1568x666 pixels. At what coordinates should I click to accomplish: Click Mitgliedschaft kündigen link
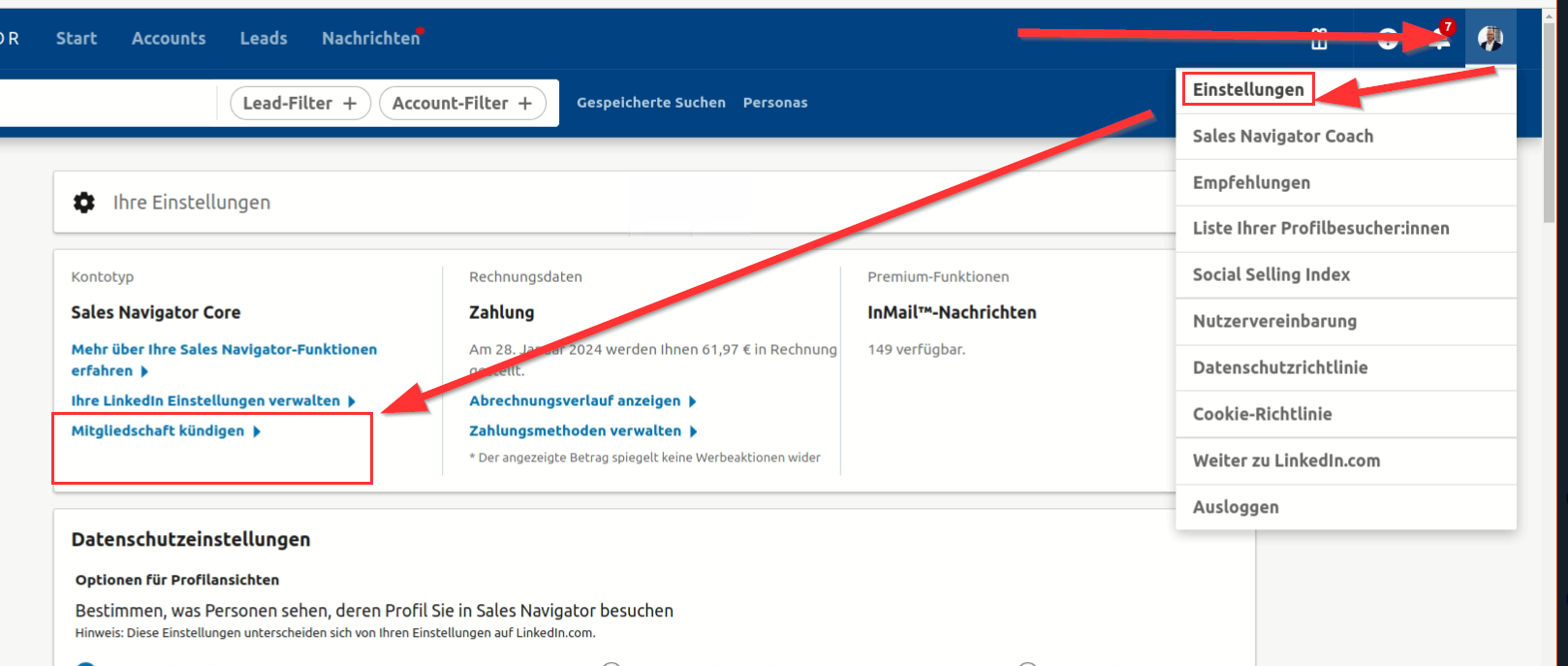158,431
